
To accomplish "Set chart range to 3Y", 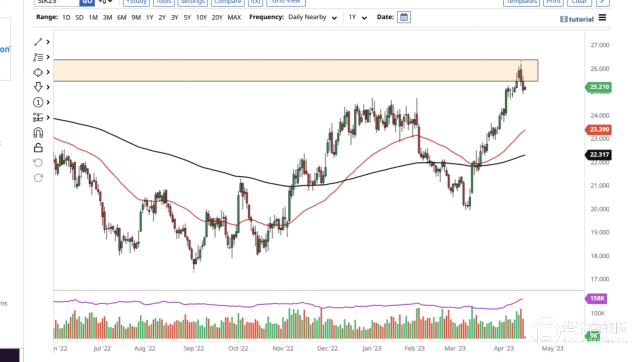I will (174, 17).
